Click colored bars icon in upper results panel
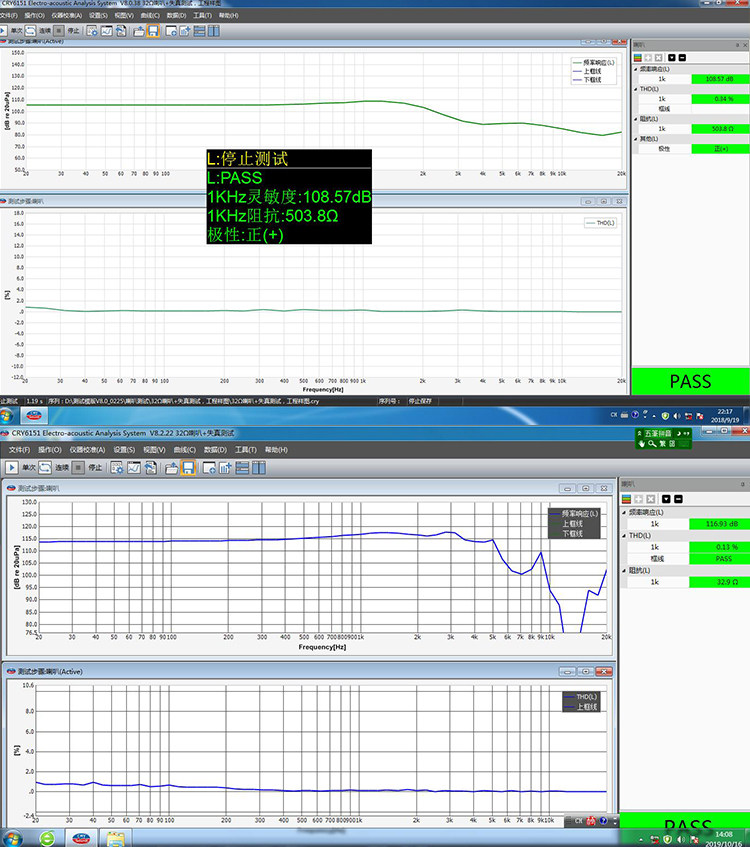750x847 pixels. 638,57
